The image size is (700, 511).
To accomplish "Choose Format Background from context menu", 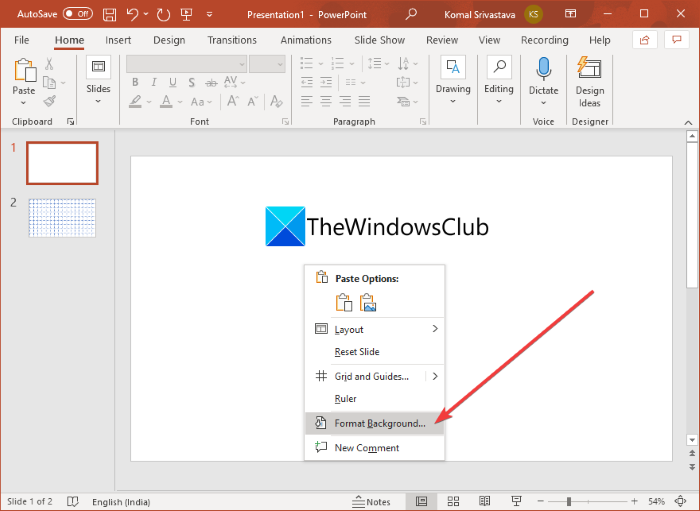I will (x=374, y=423).
